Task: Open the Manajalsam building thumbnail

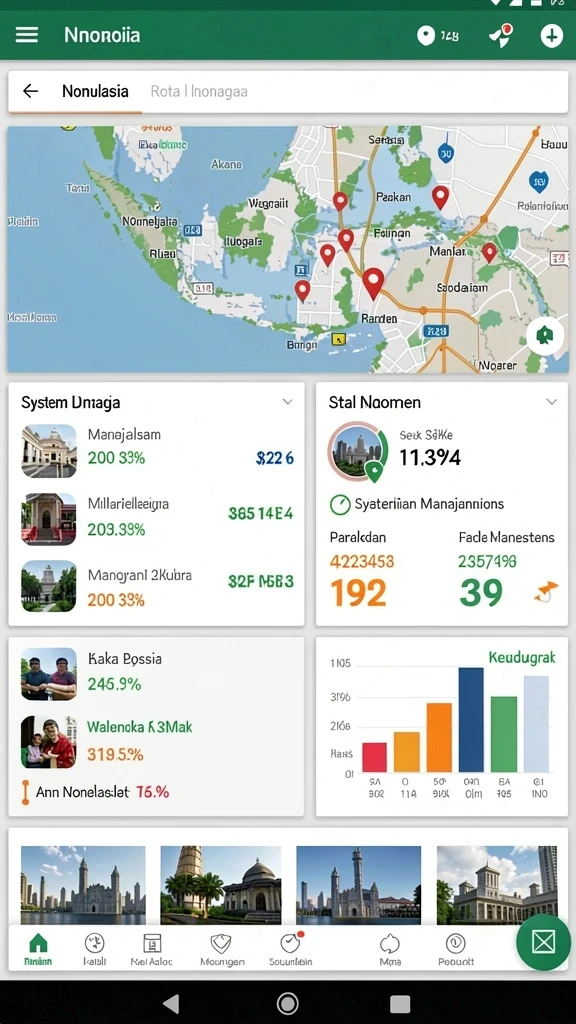Action: point(49,451)
